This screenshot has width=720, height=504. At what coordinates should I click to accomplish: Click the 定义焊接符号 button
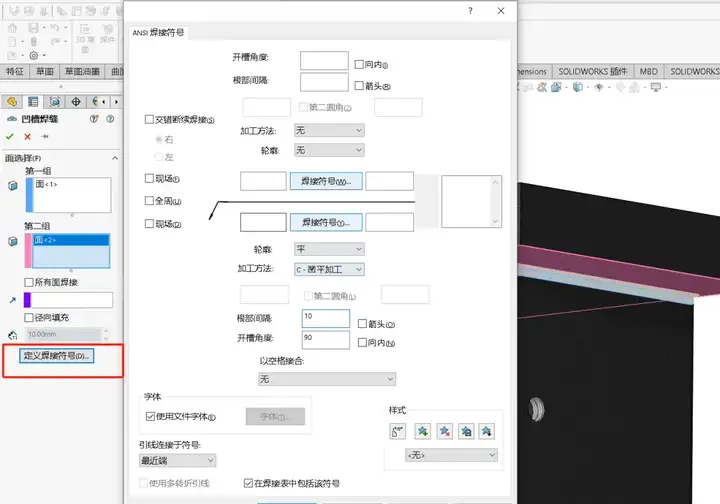tap(57, 356)
